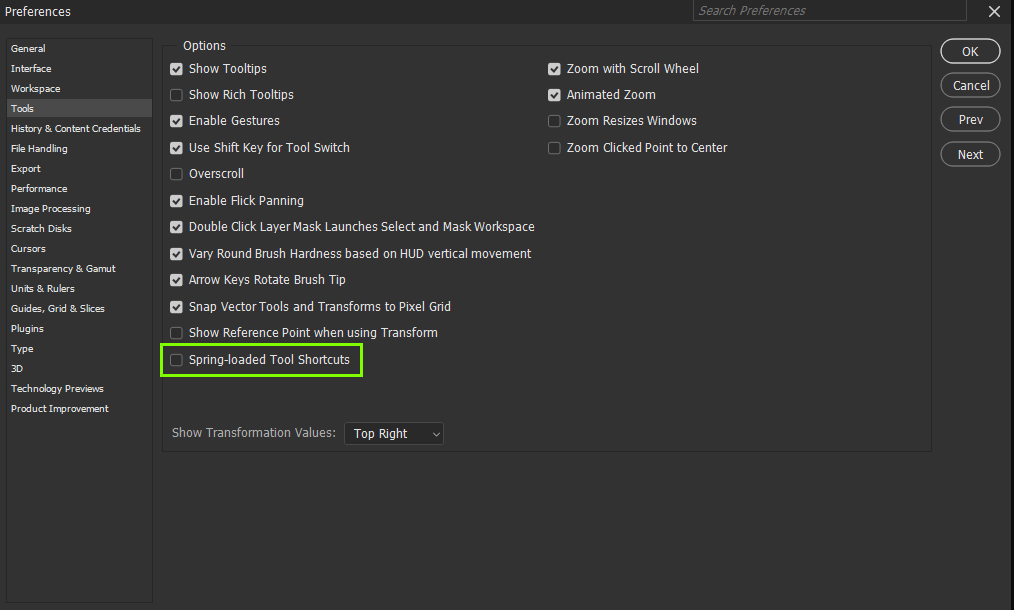Go to next preferences page with Next
Viewport: 1014px width, 610px height.
coord(969,153)
